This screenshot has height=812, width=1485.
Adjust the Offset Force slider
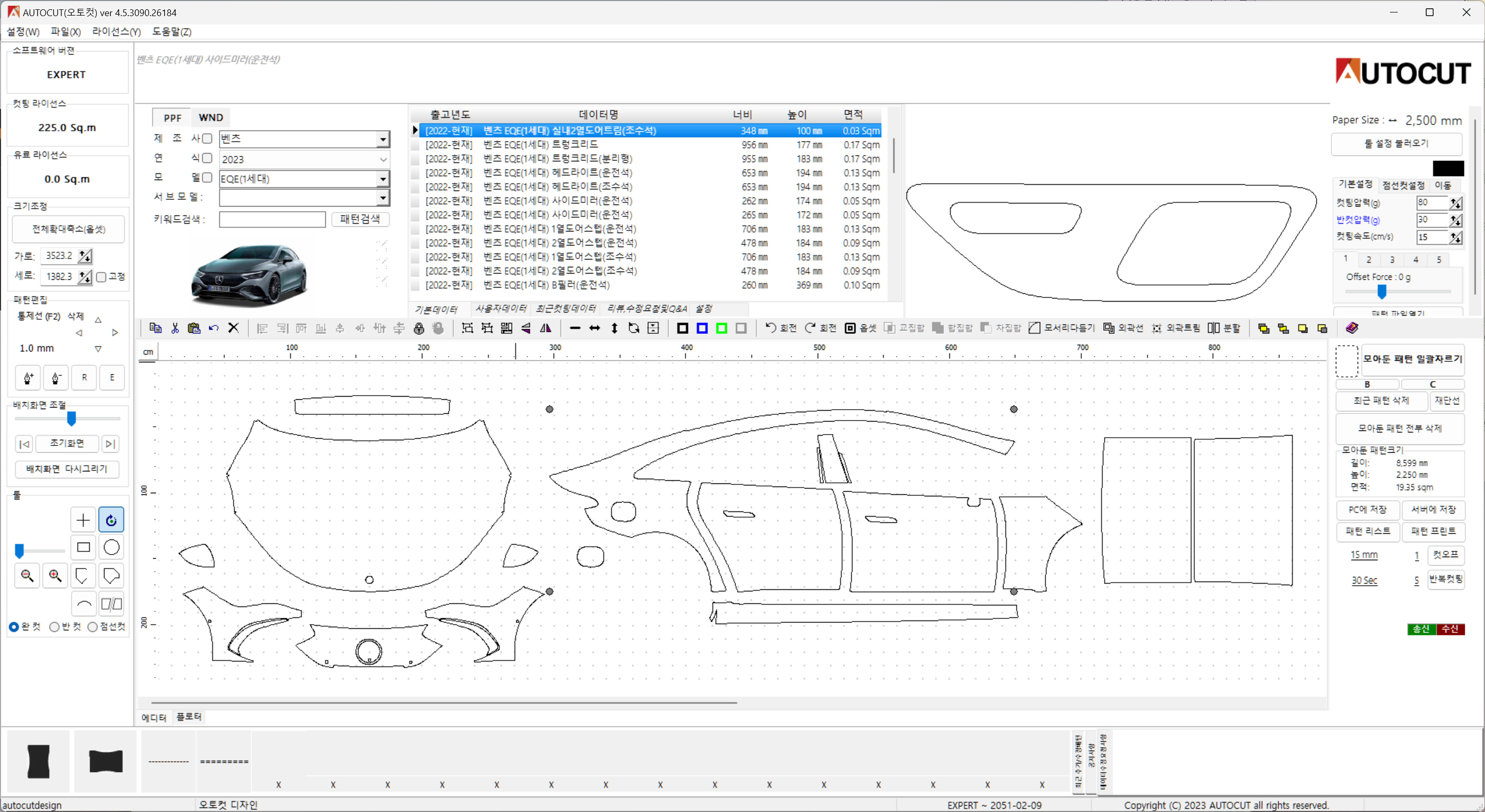click(1381, 292)
